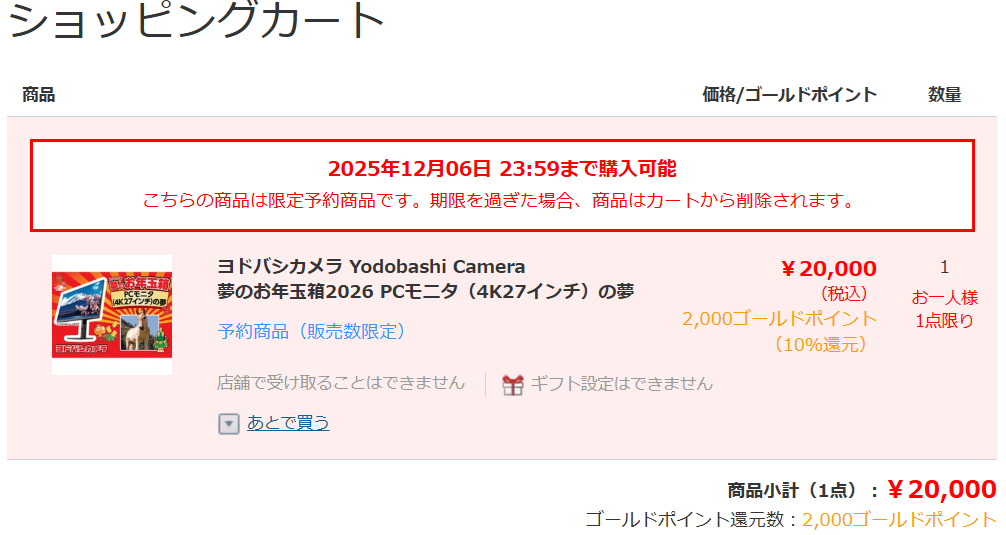
Task: Click the 2,000ゴールドポイント reward text under the price
Action: 779,319
